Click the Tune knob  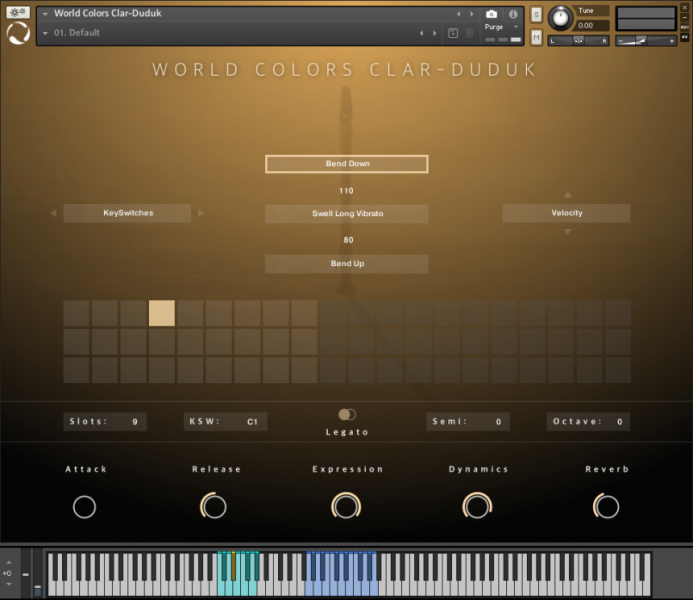560,18
